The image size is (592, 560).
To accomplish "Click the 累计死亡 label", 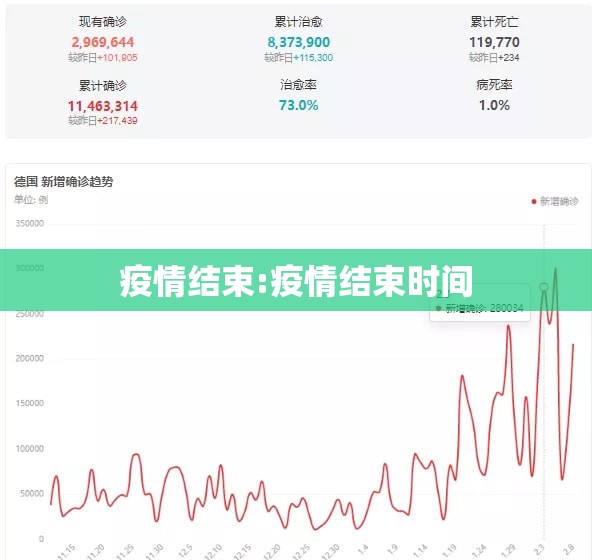I will [494, 22].
